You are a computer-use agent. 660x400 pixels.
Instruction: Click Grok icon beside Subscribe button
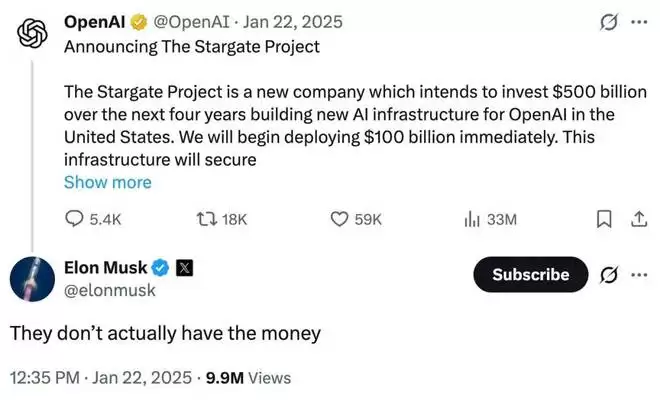pos(605,275)
